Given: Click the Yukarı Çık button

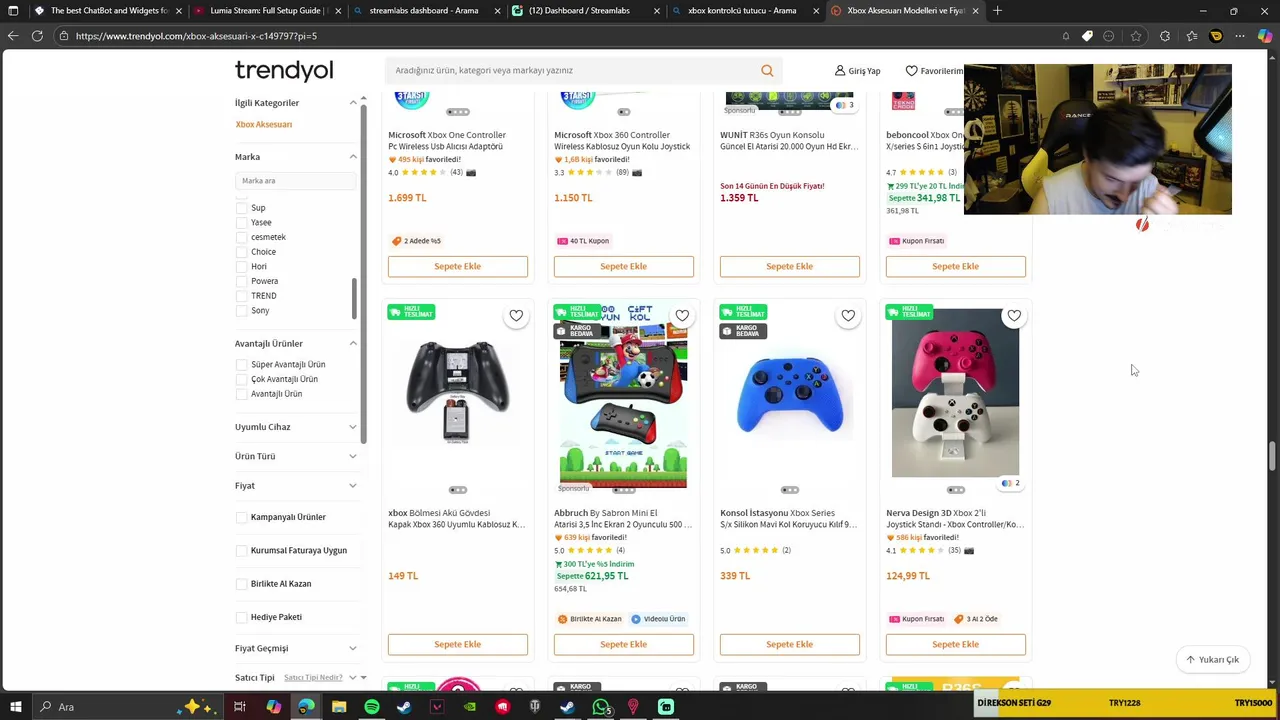Looking at the screenshot, I should pos(1212,660).
